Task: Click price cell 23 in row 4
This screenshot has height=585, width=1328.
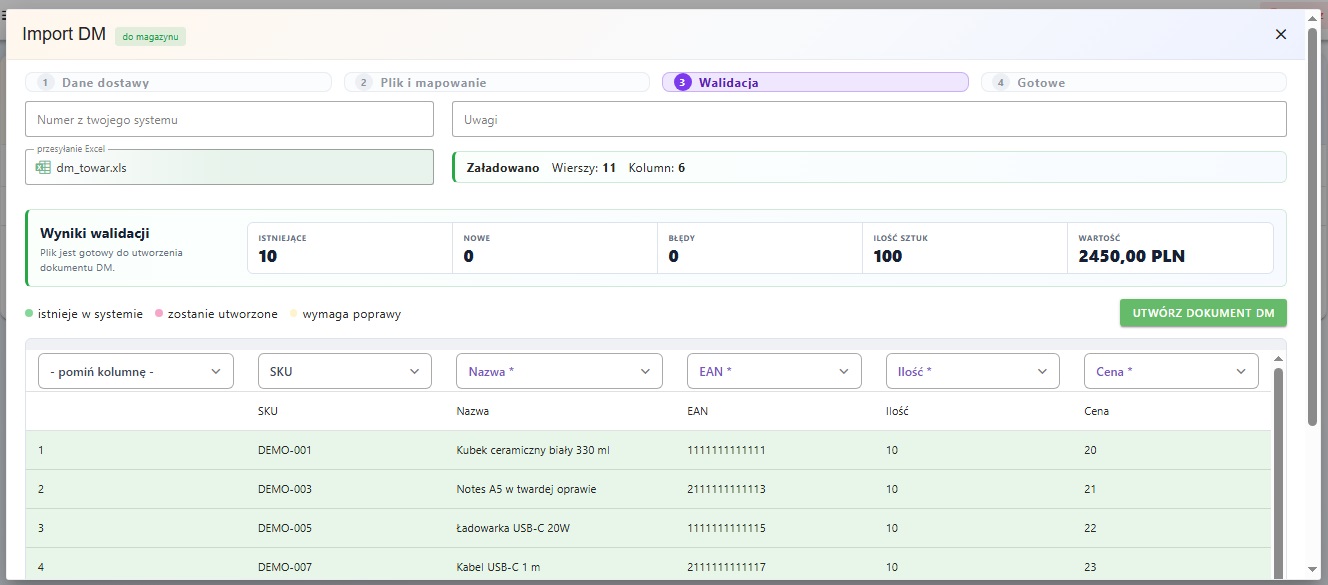Action: pos(1090,567)
